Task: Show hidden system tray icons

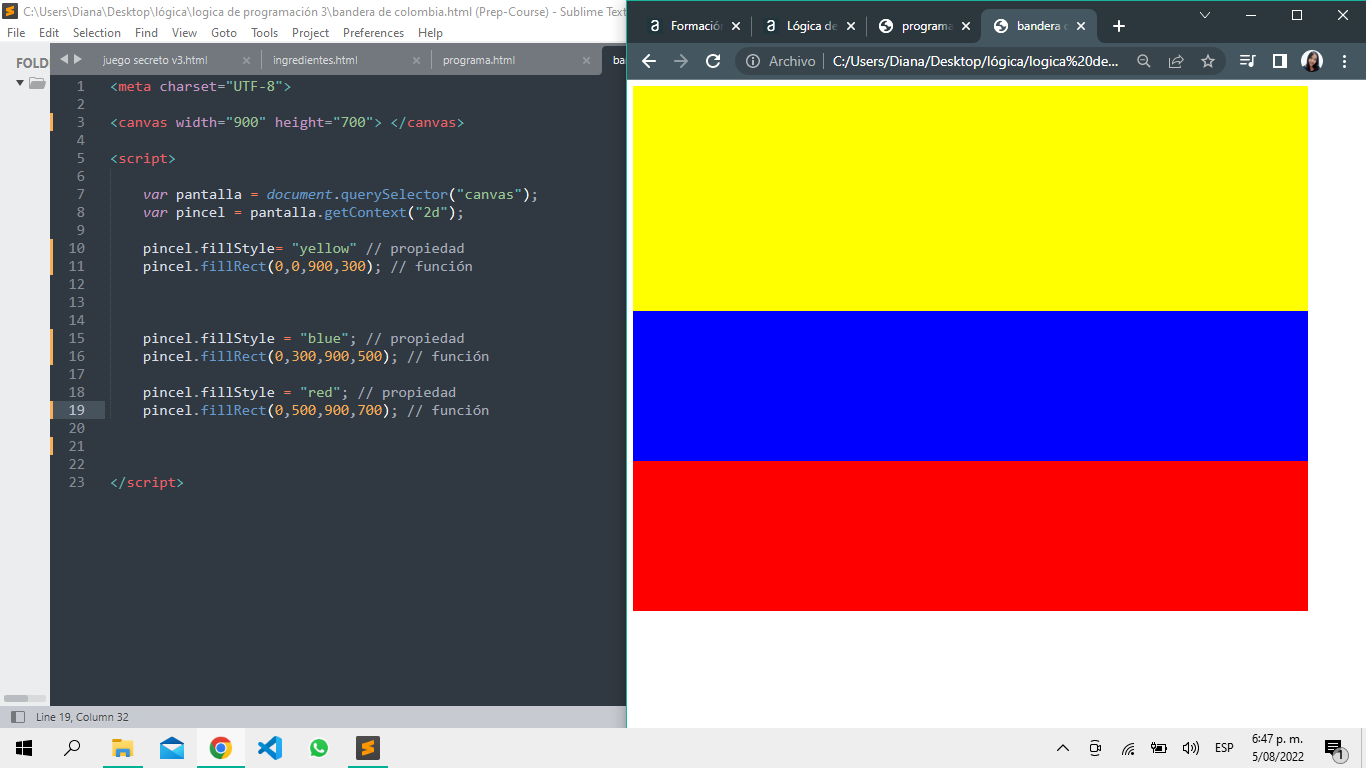Action: pos(1063,748)
